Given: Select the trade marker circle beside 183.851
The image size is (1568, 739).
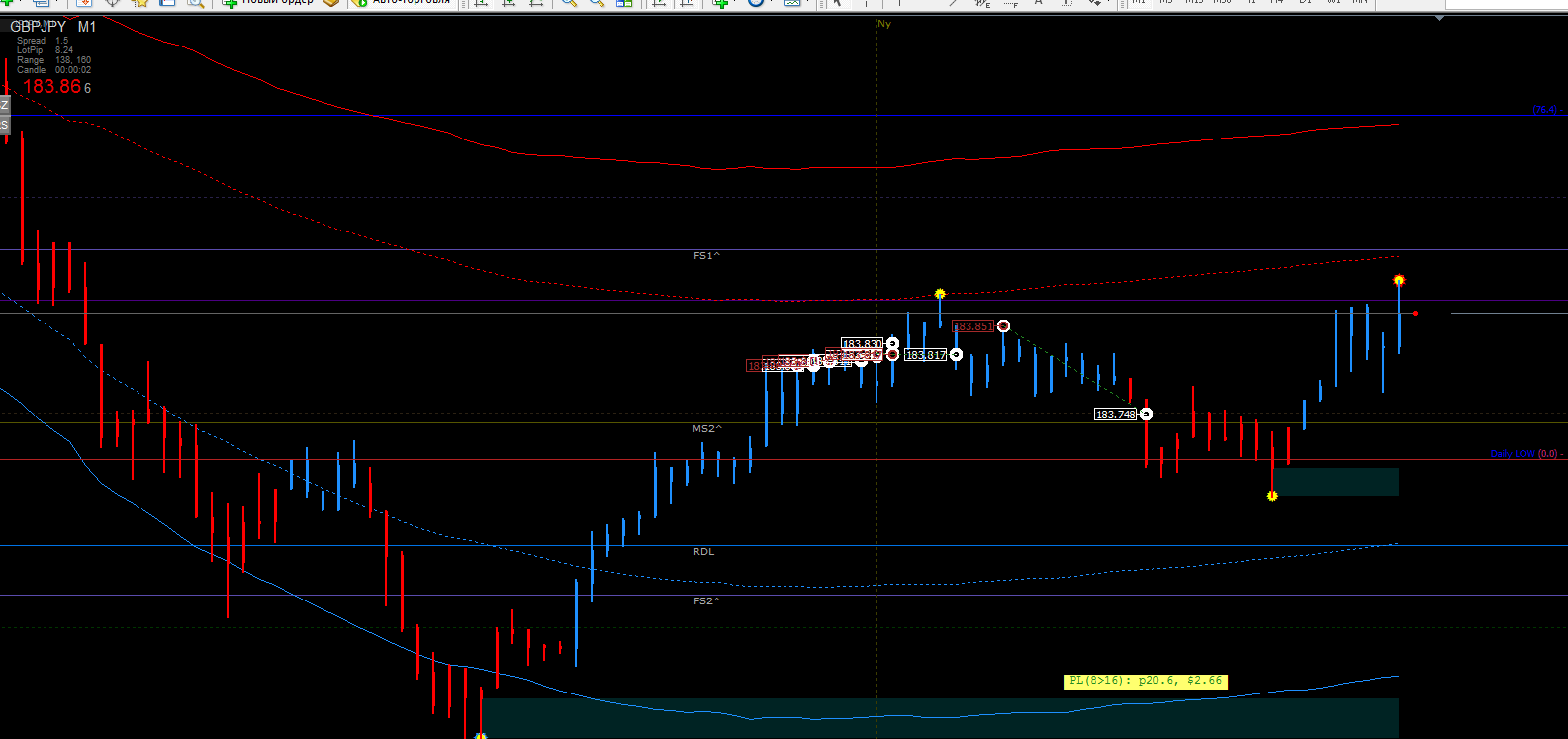Looking at the screenshot, I should click(1003, 325).
